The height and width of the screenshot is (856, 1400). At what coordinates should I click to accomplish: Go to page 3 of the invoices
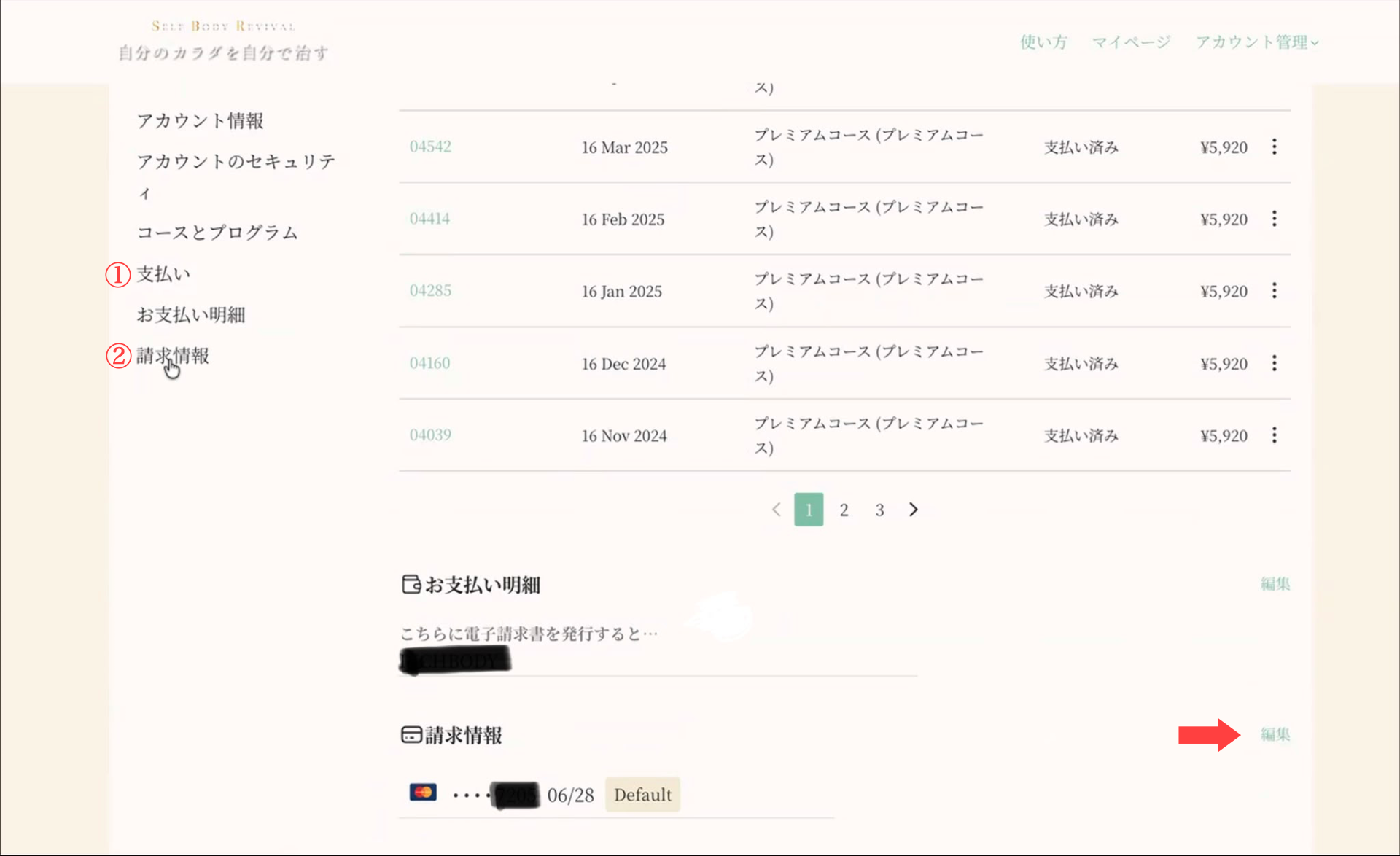(x=879, y=510)
